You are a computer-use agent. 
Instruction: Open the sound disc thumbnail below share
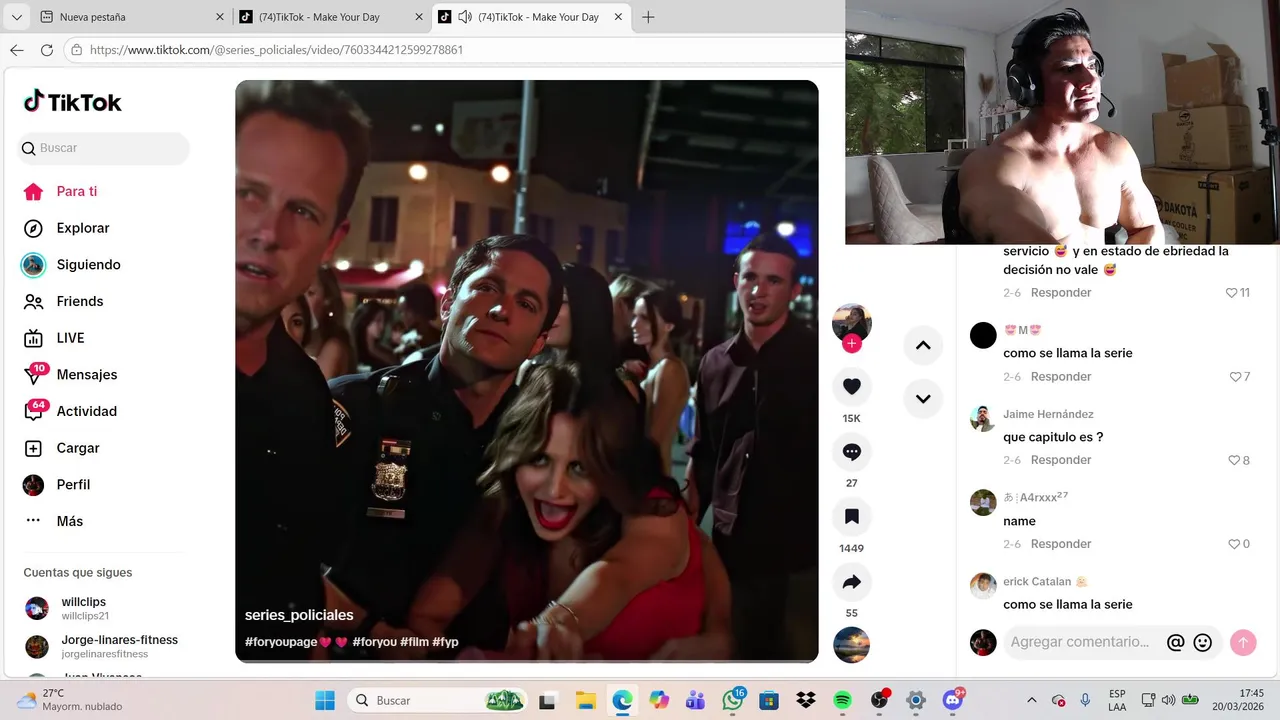pyautogui.click(x=852, y=645)
